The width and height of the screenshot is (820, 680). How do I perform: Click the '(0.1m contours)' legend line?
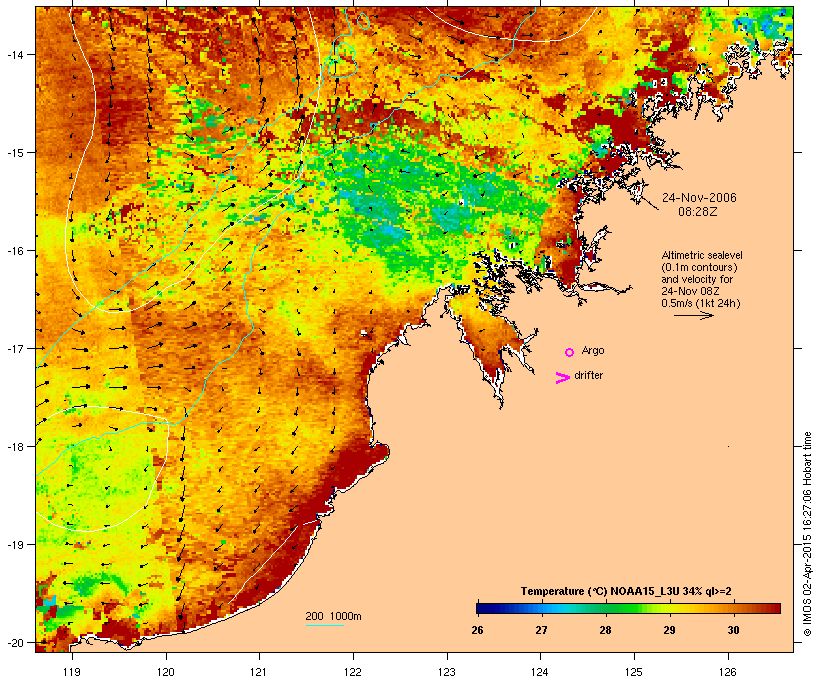coord(699,267)
